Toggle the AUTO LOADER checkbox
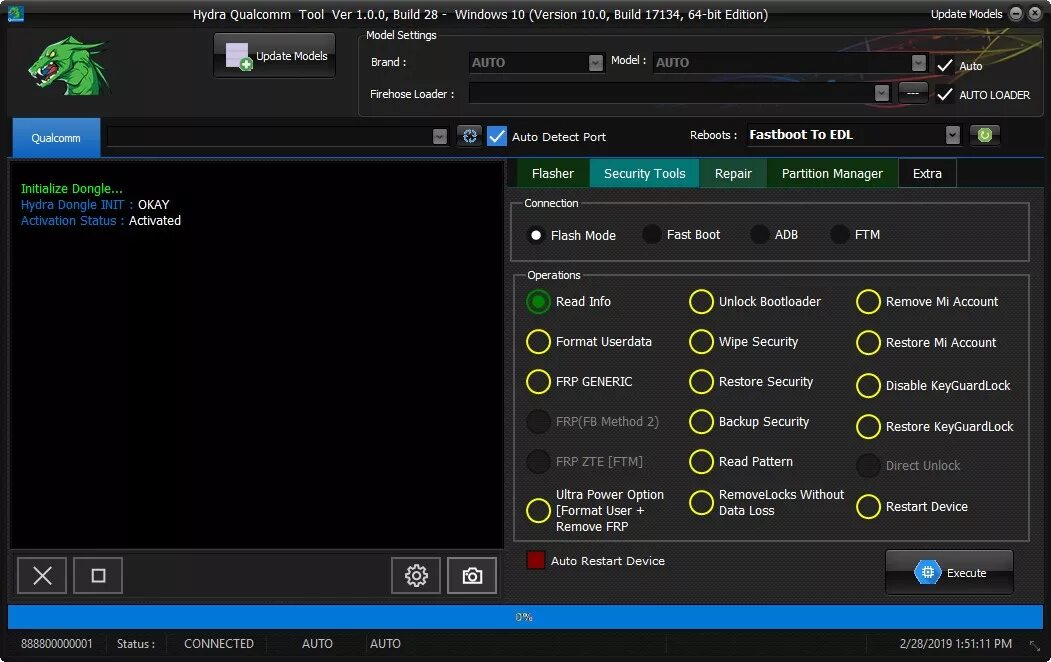The width and height of the screenshot is (1051, 662). (945, 94)
